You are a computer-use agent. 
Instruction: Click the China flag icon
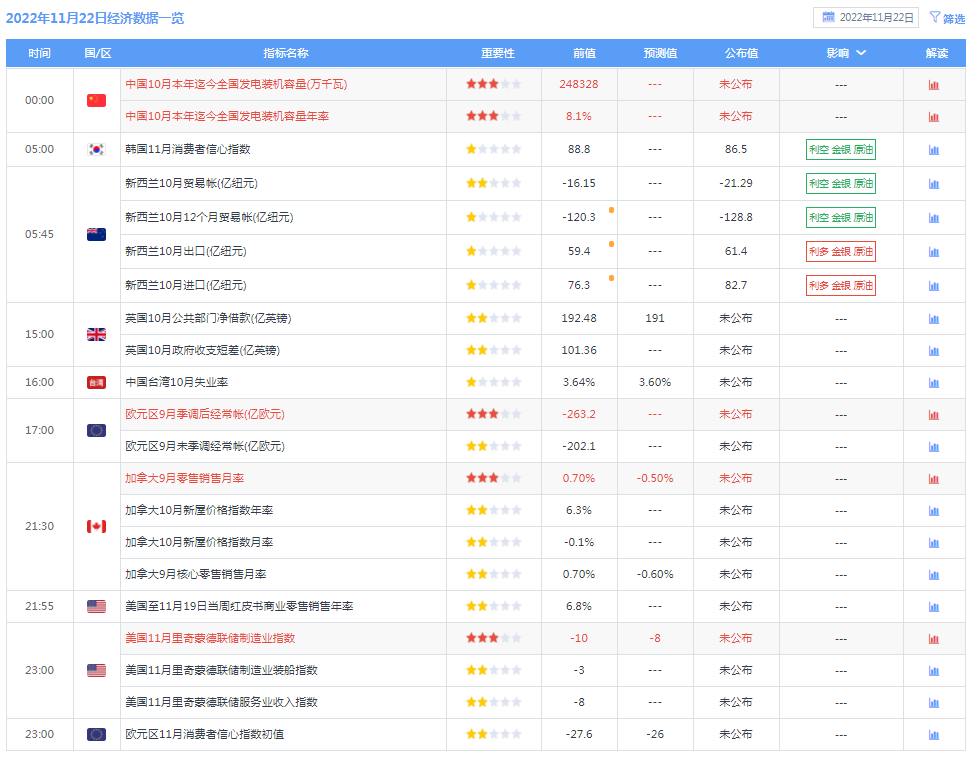[96, 100]
